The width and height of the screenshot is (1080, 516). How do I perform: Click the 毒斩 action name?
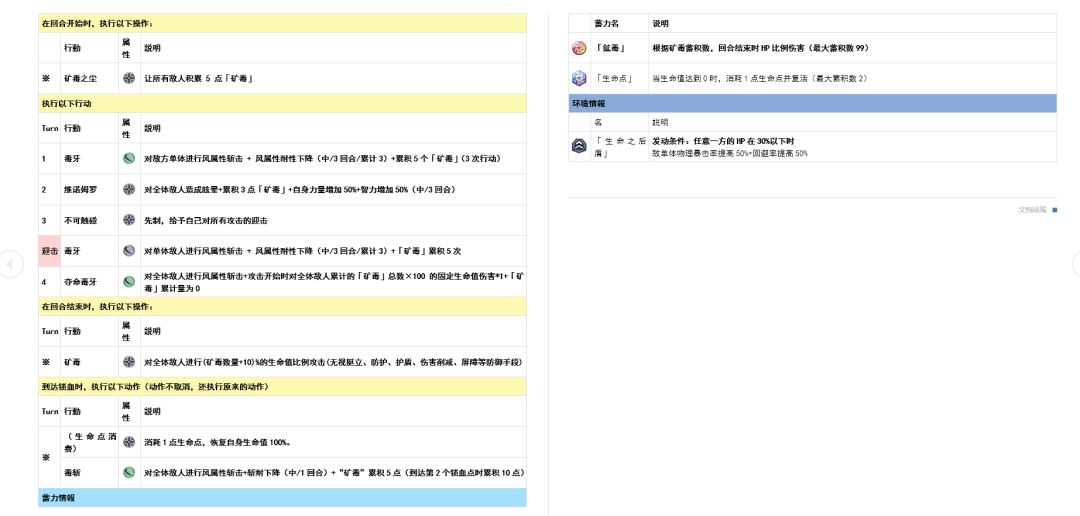point(72,473)
